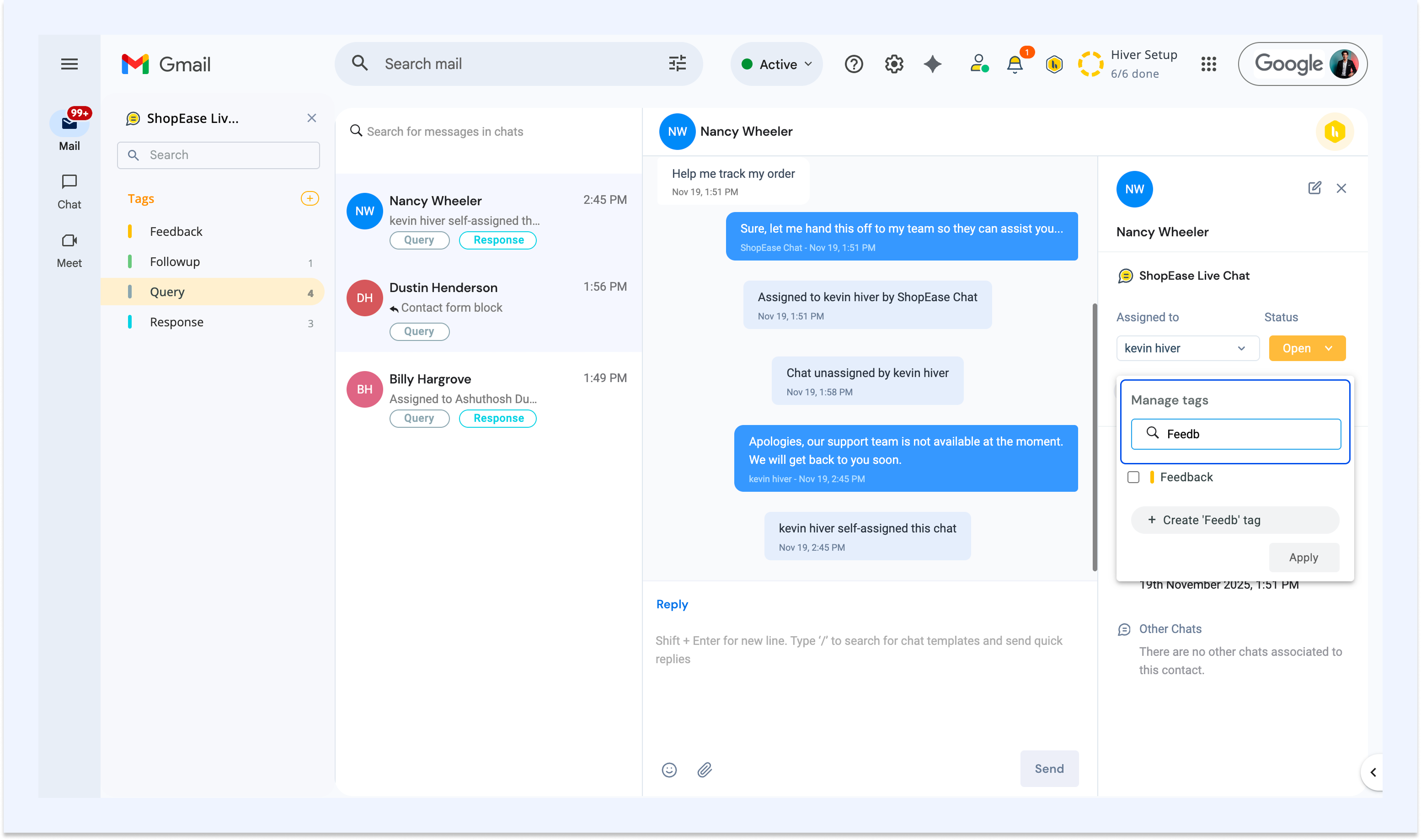Close the Nancy Wheeler contact panel

[x=1341, y=188]
